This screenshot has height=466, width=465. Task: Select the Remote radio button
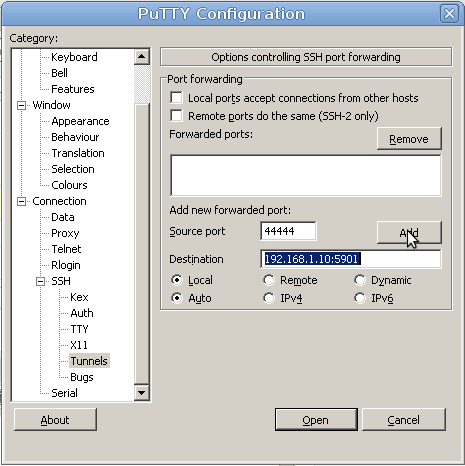point(269,280)
